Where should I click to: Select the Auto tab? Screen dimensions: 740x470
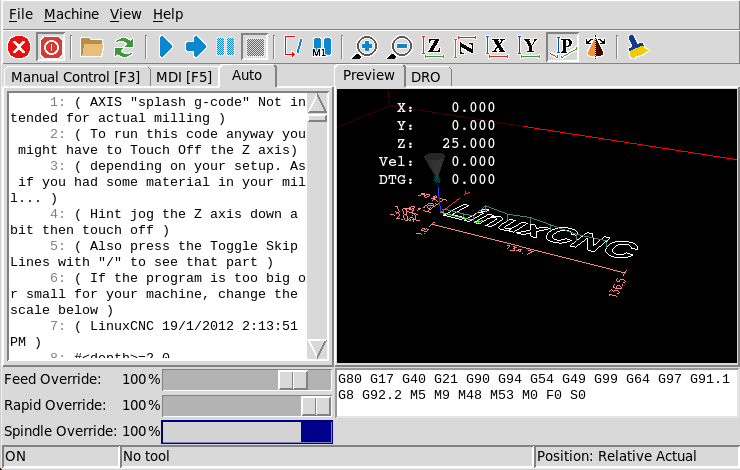point(247,76)
